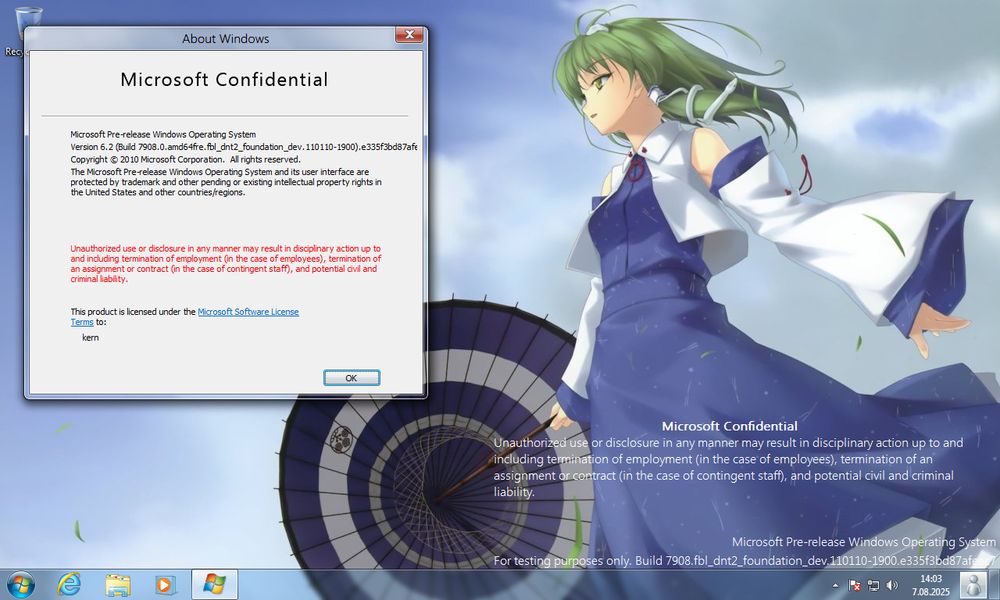Open the Microsoft Software License link
The width and height of the screenshot is (1000, 600).
[x=248, y=312]
